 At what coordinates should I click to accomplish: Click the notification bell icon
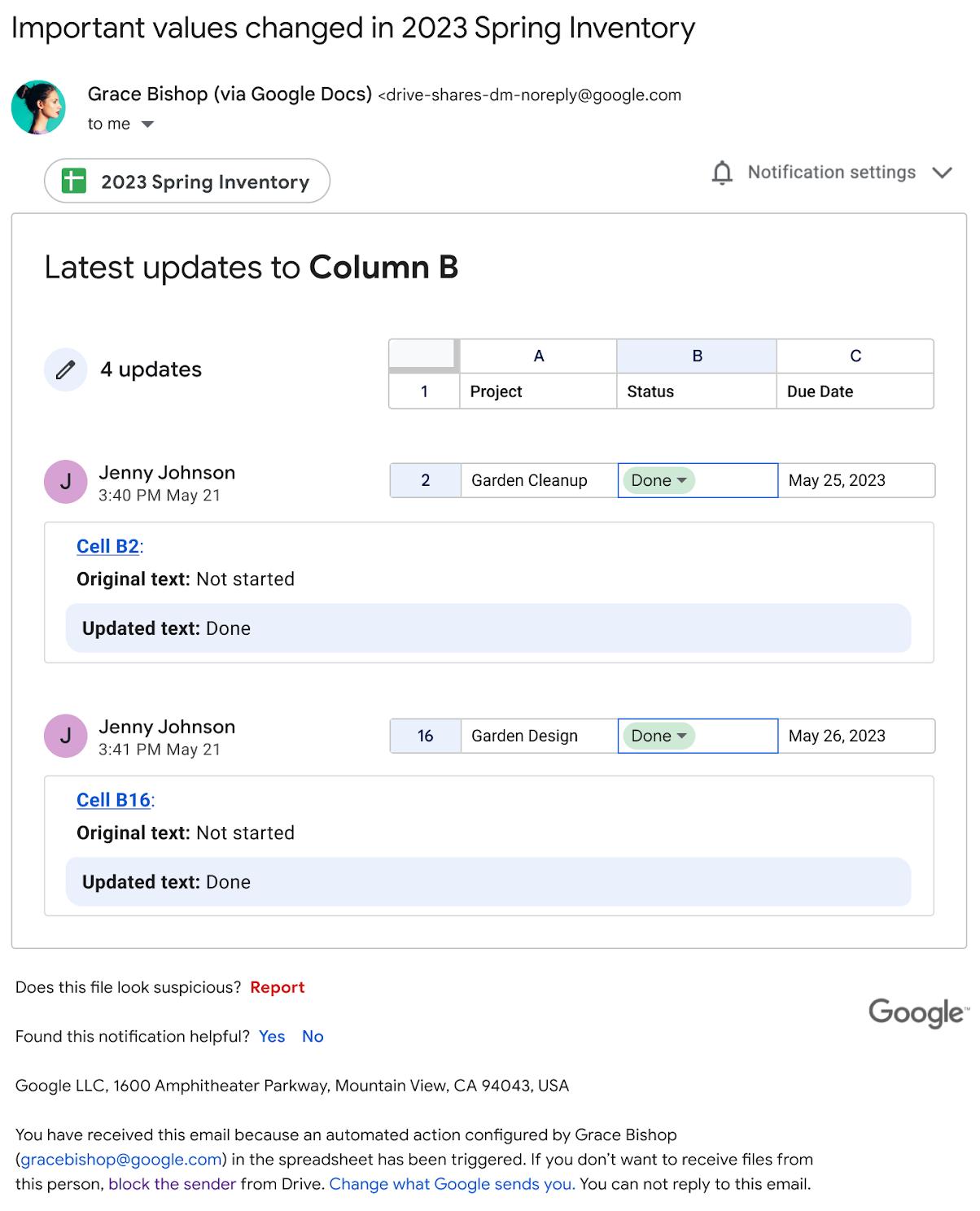[722, 173]
